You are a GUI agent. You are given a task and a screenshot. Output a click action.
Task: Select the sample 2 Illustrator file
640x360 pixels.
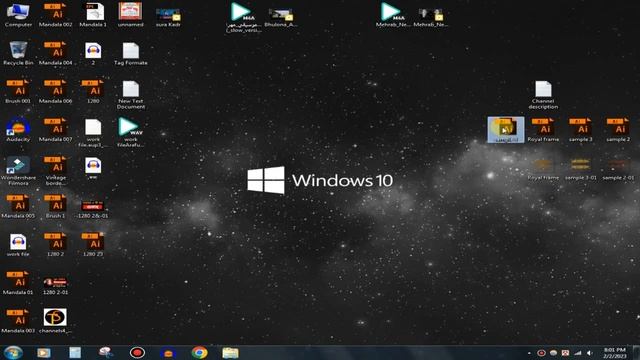(x=618, y=130)
